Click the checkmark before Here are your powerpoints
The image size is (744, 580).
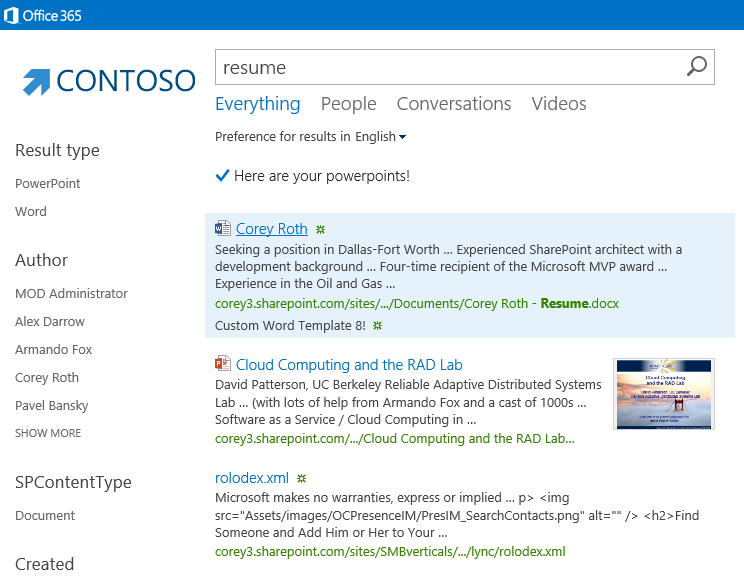pyautogui.click(x=222, y=176)
